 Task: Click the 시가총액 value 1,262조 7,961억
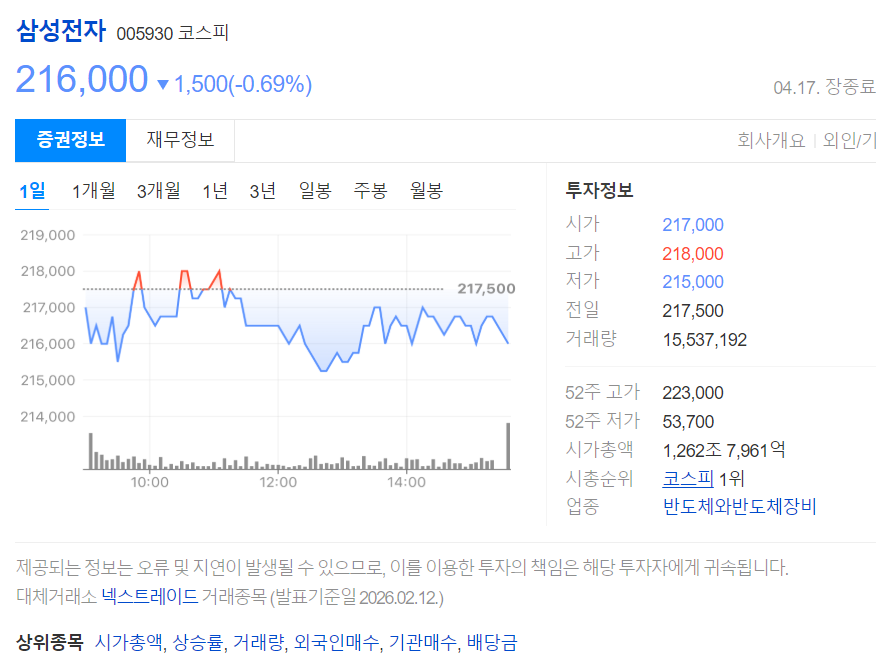[724, 450]
